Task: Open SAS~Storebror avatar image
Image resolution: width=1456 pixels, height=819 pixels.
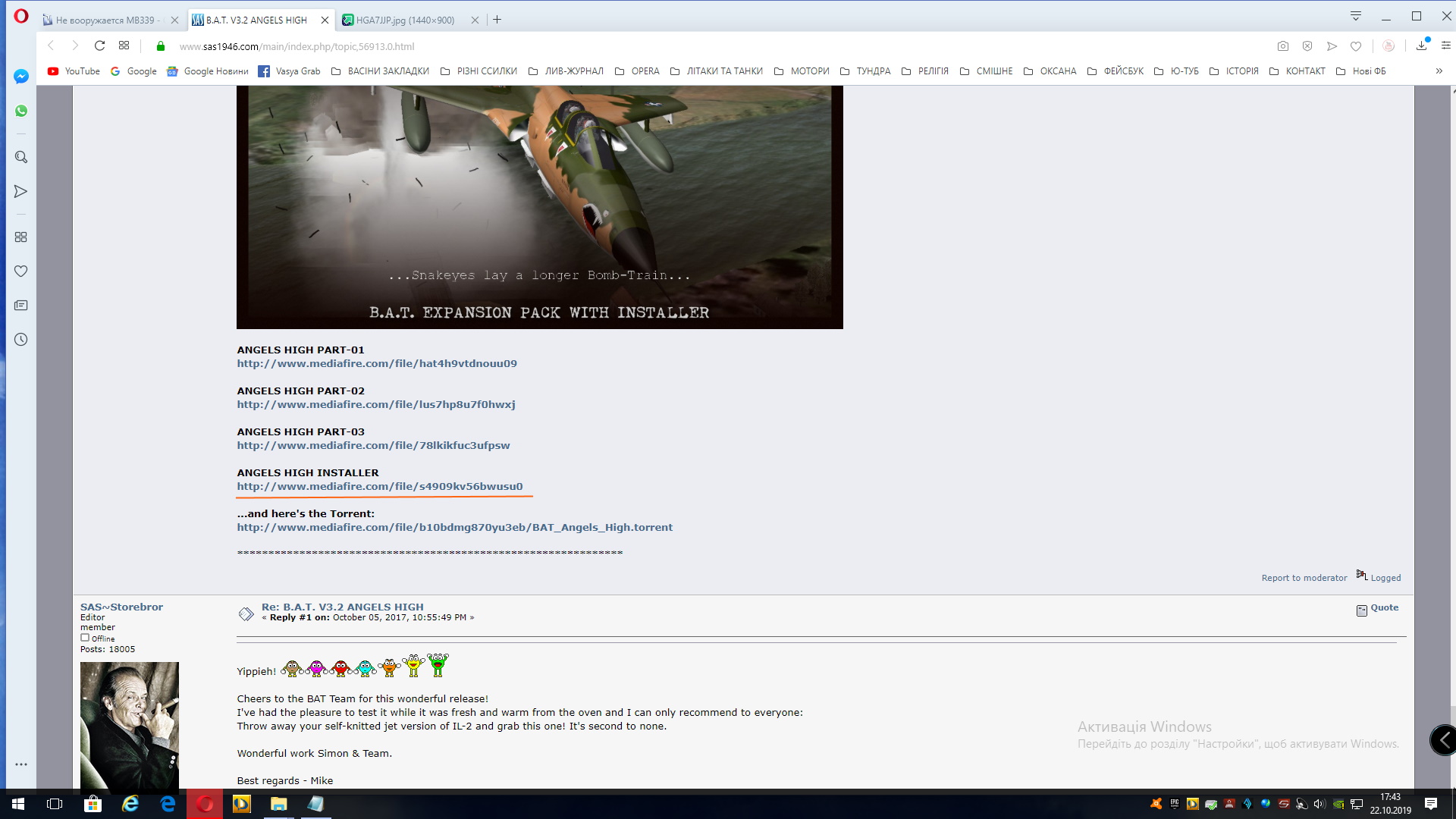Action: (x=130, y=726)
